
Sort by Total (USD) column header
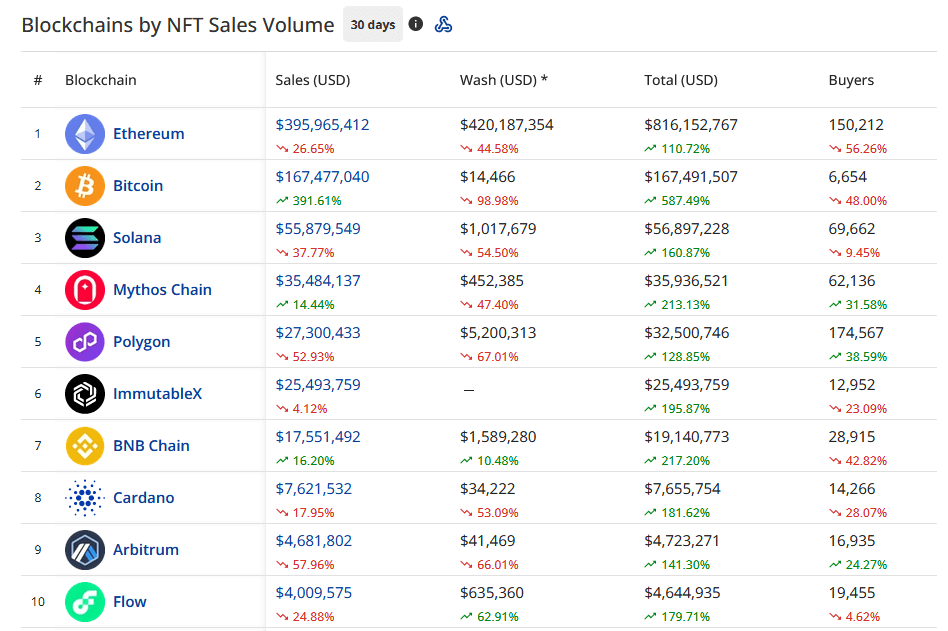[x=681, y=80]
